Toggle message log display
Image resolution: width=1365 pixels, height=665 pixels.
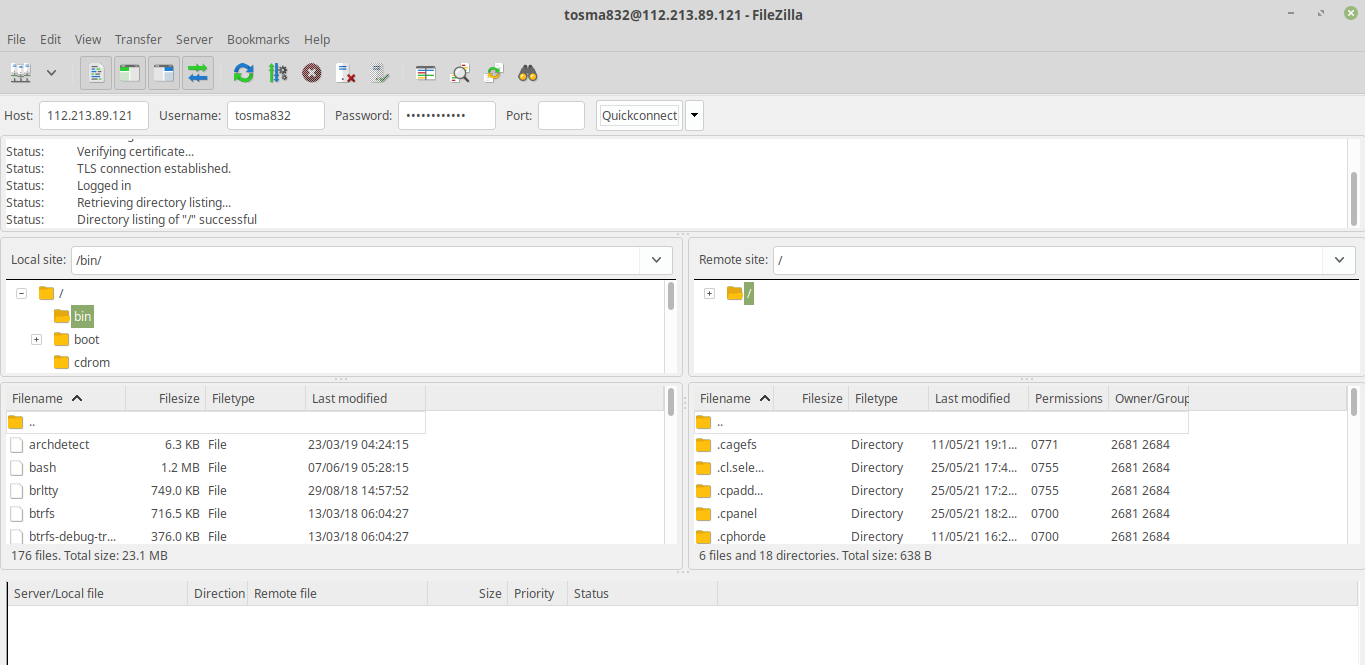click(x=96, y=73)
